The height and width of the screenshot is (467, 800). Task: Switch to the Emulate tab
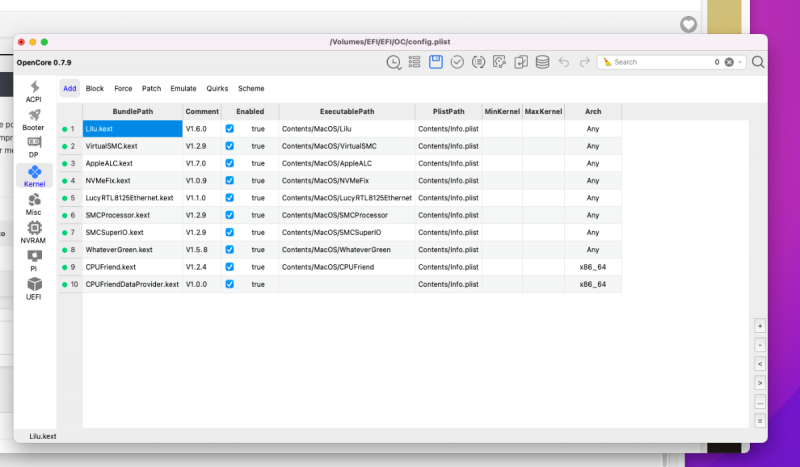[183, 88]
